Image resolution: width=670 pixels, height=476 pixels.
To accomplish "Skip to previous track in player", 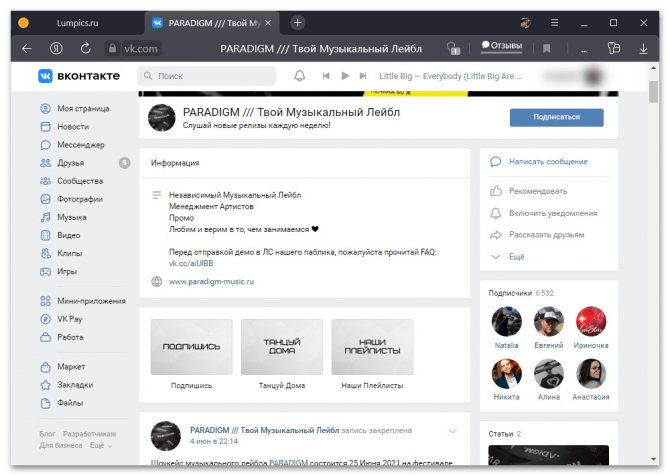I will (326, 76).
